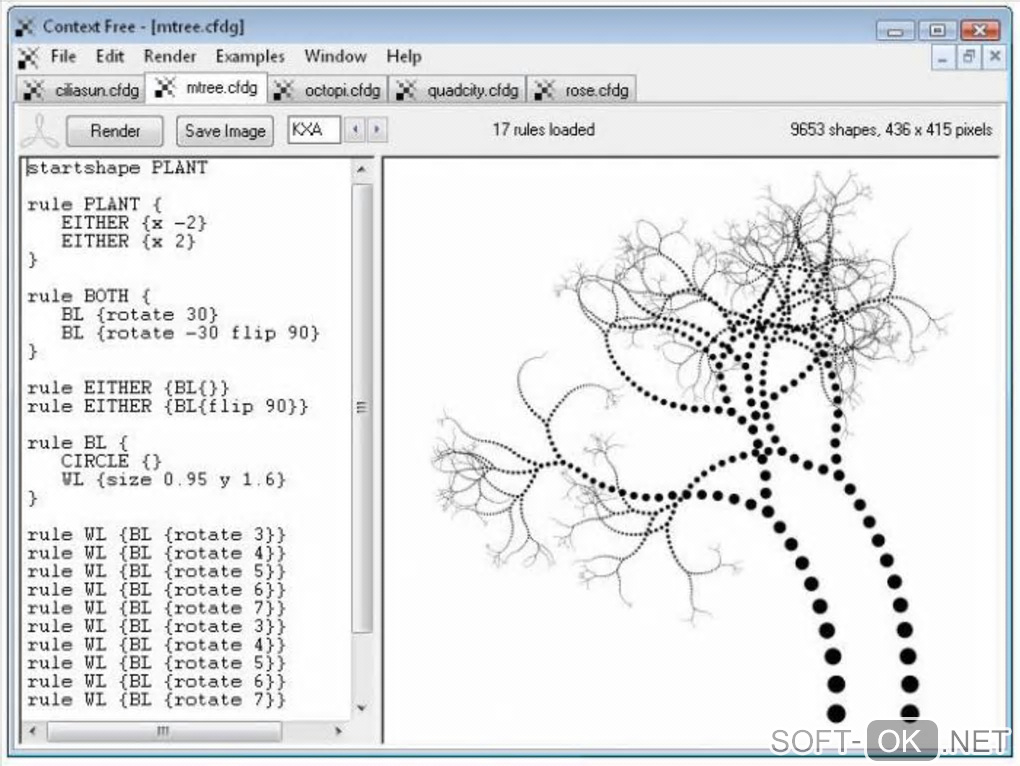1020x766 pixels.
Task: Click the Render button
Action: pyautogui.click(x=115, y=131)
